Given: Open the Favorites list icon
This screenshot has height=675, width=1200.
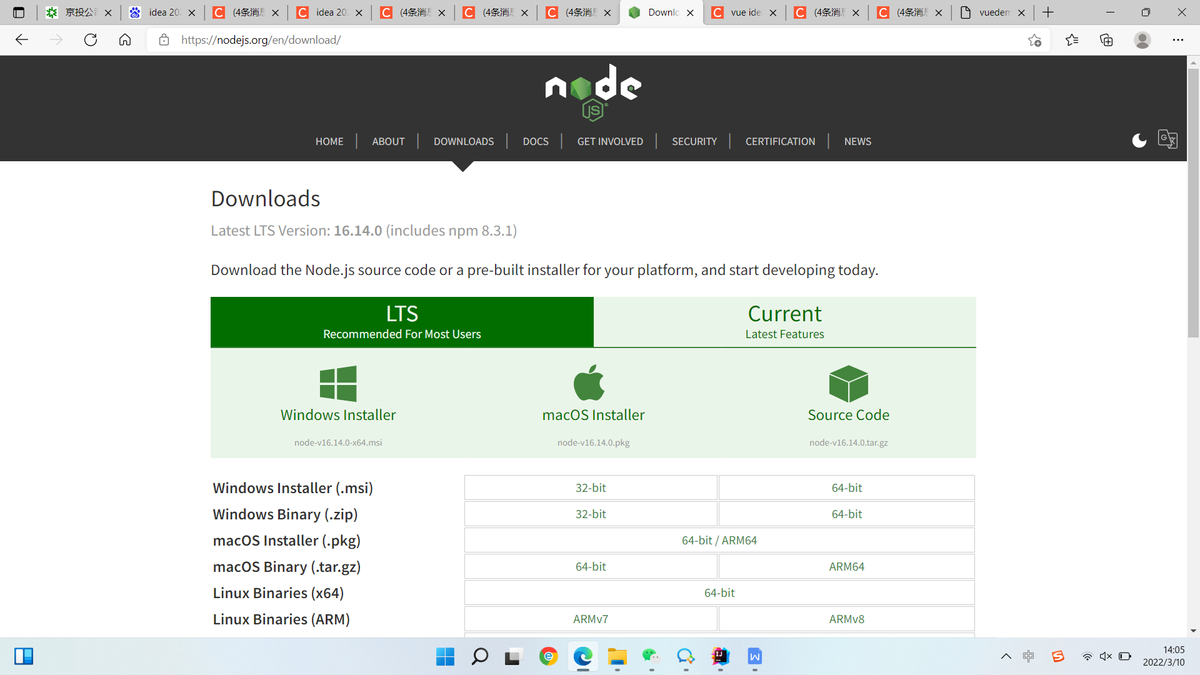Looking at the screenshot, I should pos(1072,40).
